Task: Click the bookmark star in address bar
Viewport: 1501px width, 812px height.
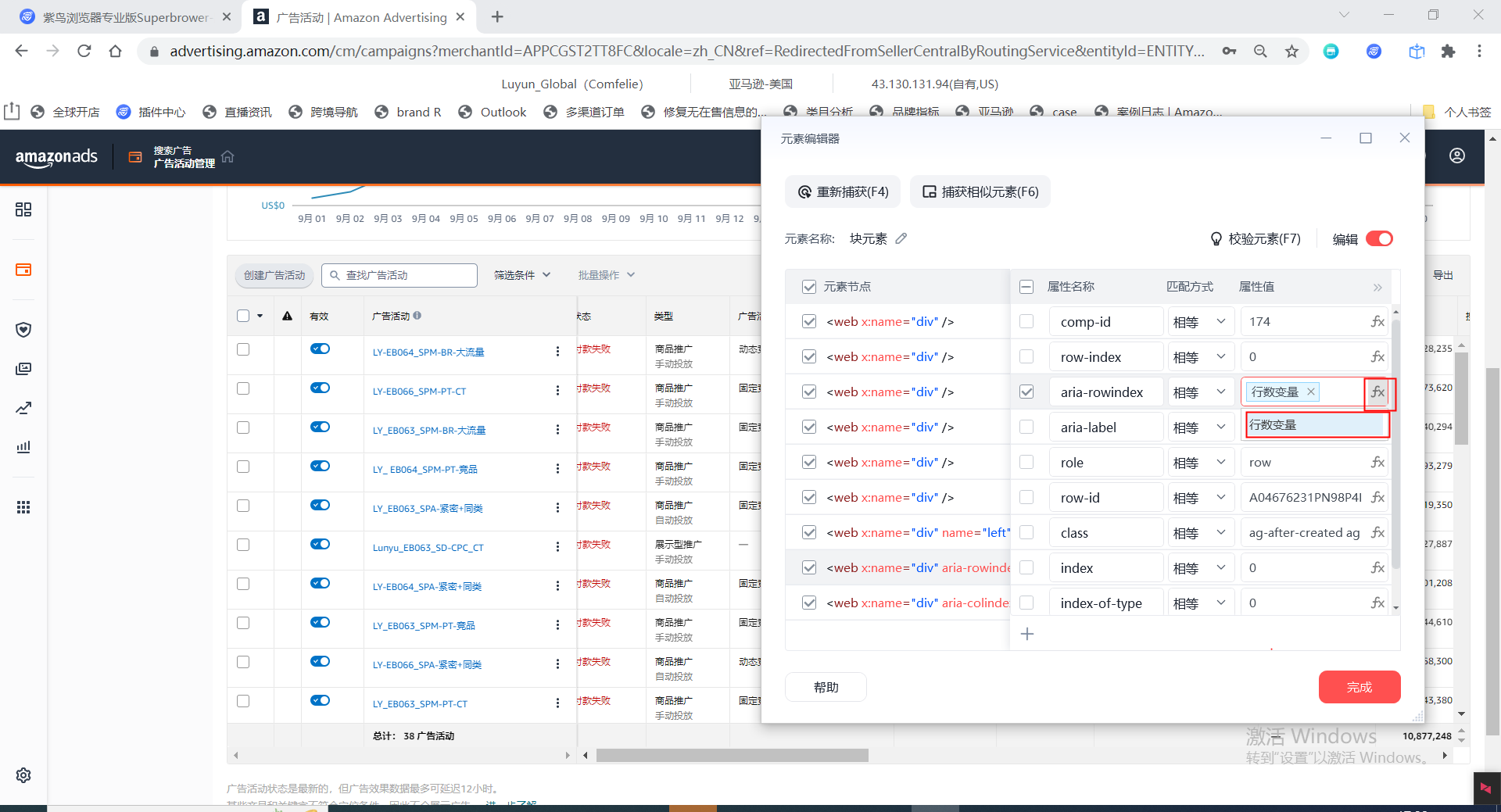Action: (1291, 52)
